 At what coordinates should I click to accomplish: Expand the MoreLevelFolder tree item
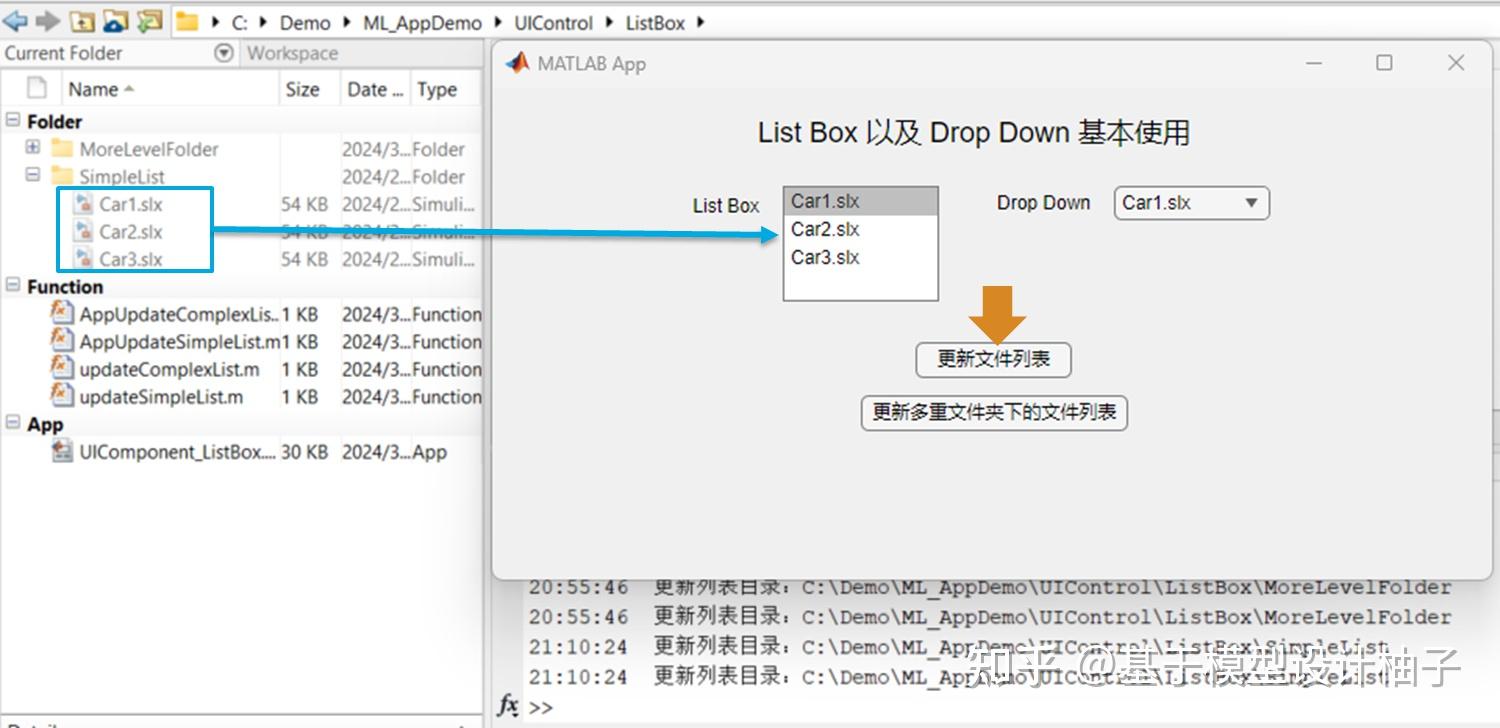(x=33, y=148)
